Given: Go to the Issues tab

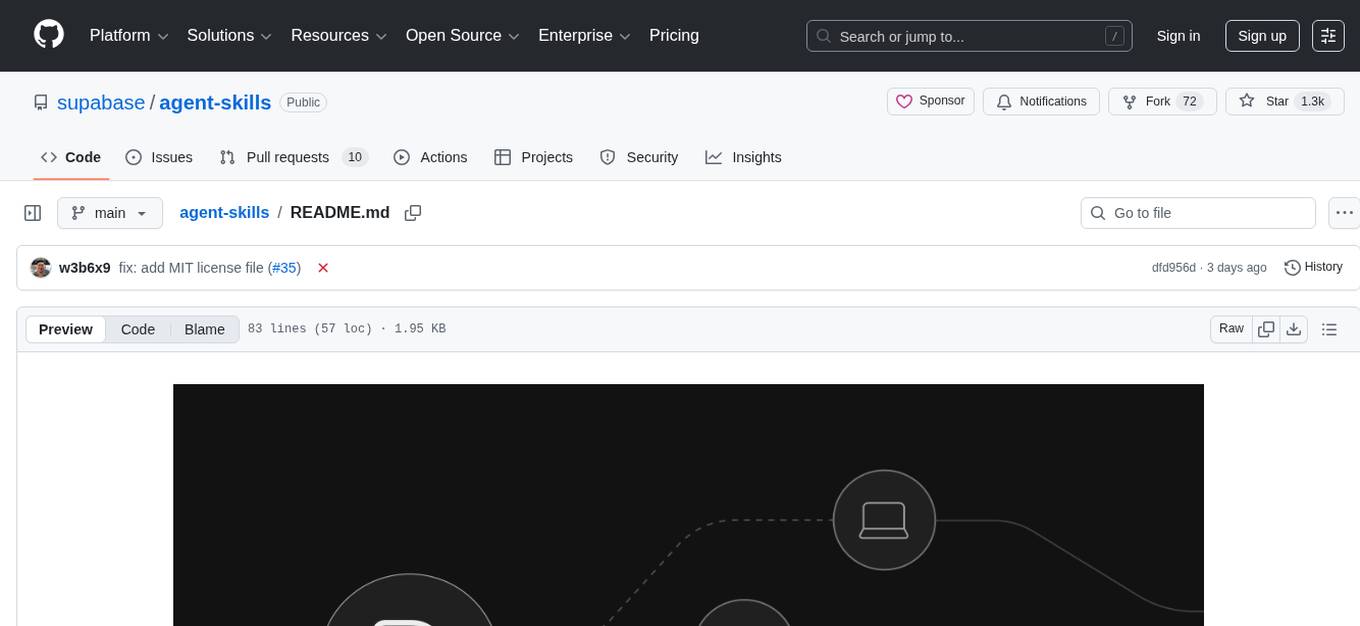Looking at the screenshot, I should click(159, 157).
